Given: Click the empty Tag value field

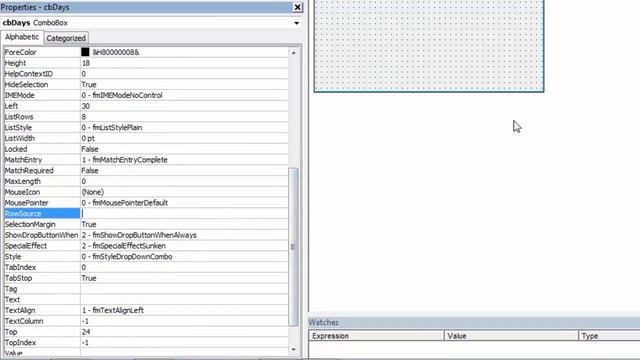Looking at the screenshot, I should coord(184,289).
